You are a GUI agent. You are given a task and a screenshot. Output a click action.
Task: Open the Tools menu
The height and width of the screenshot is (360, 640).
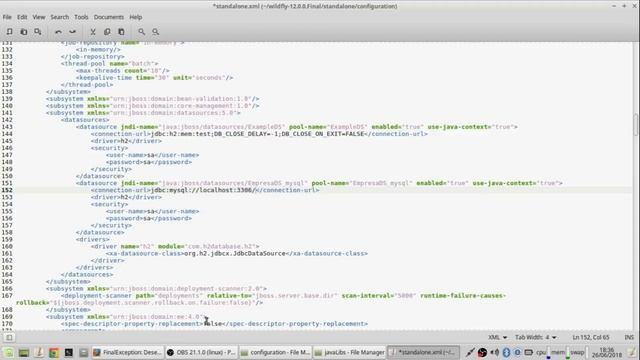coord(81,17)
